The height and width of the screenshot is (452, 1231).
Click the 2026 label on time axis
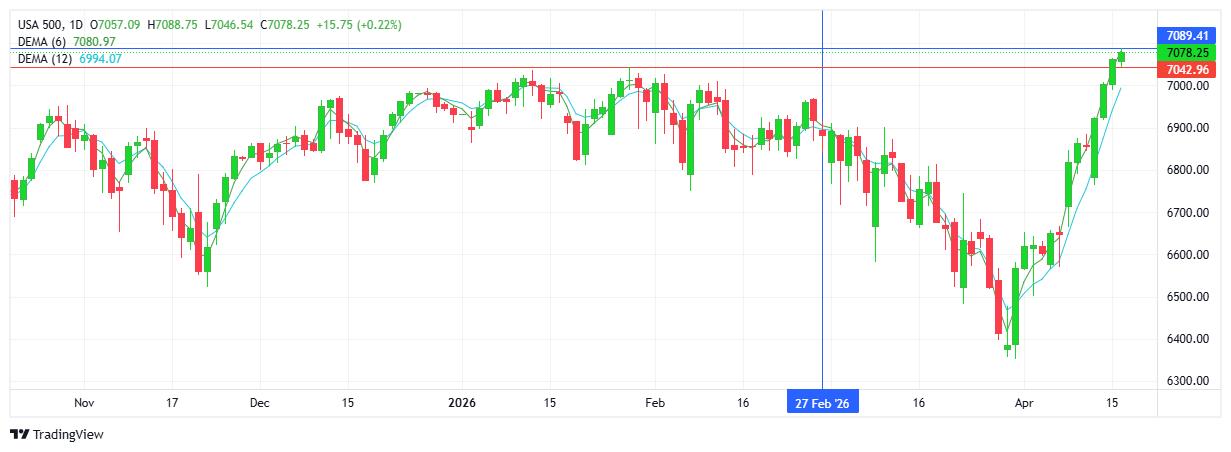[462, 403]
